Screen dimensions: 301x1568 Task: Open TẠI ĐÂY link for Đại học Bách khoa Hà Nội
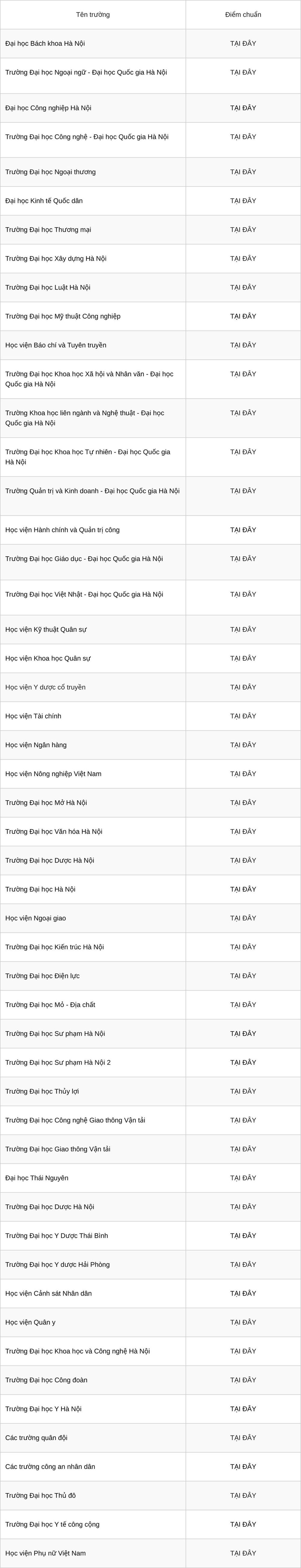243,44
